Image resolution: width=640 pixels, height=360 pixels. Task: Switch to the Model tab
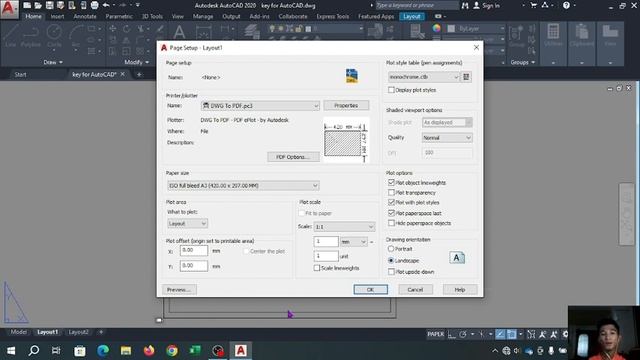coord(18,332)
